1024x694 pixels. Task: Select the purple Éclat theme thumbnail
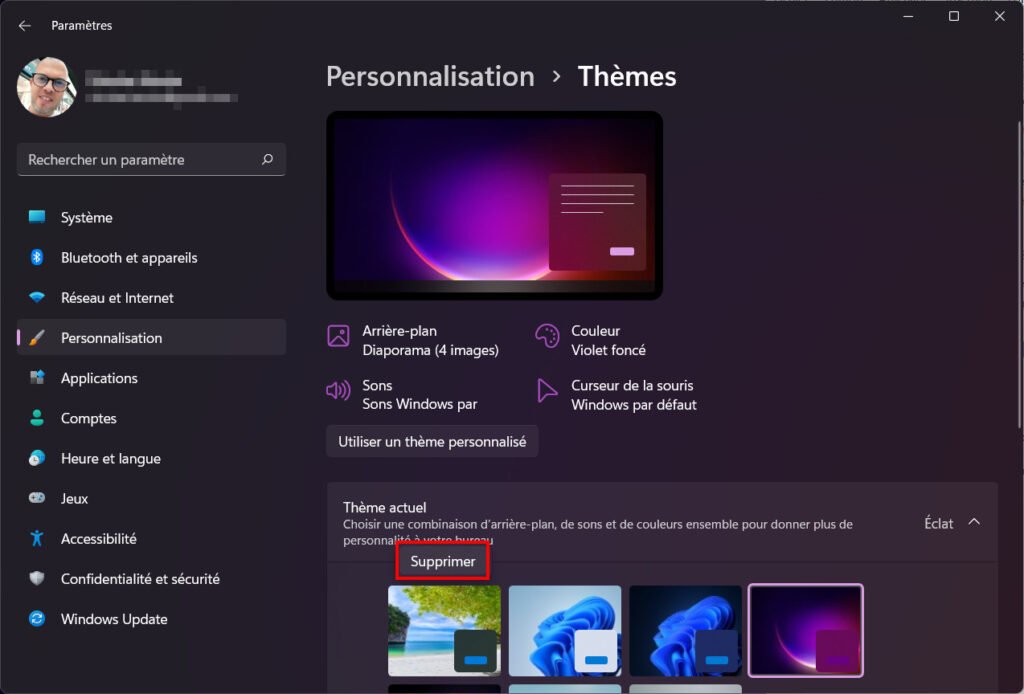[806, 631]
